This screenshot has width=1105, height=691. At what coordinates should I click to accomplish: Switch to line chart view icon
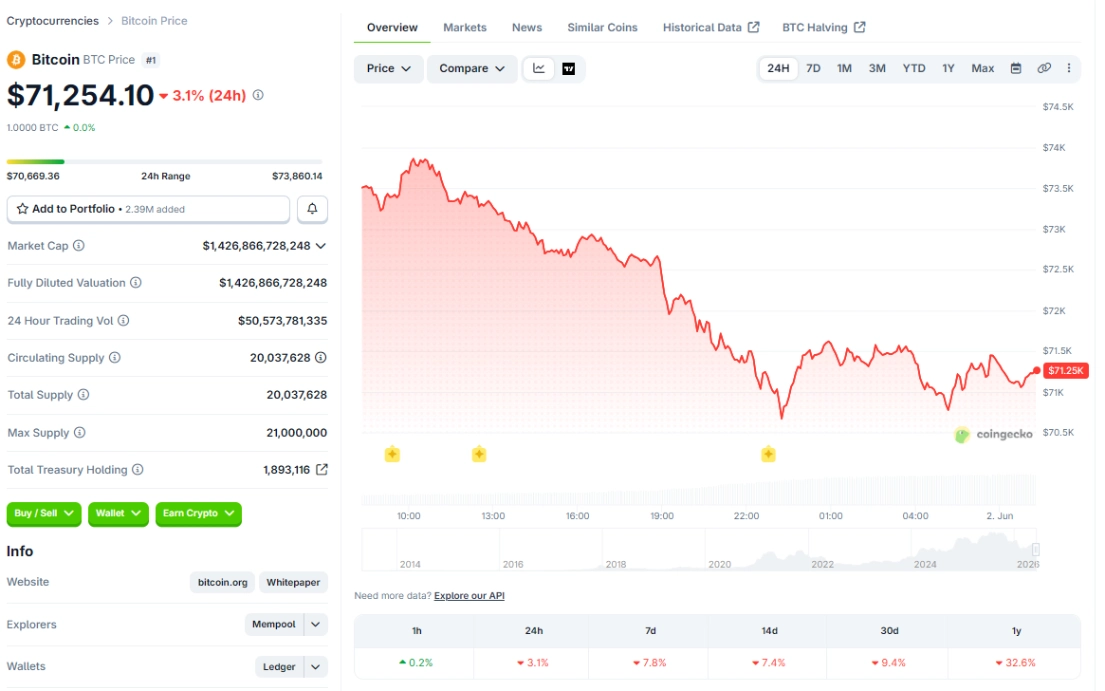[x=539, y=68]
